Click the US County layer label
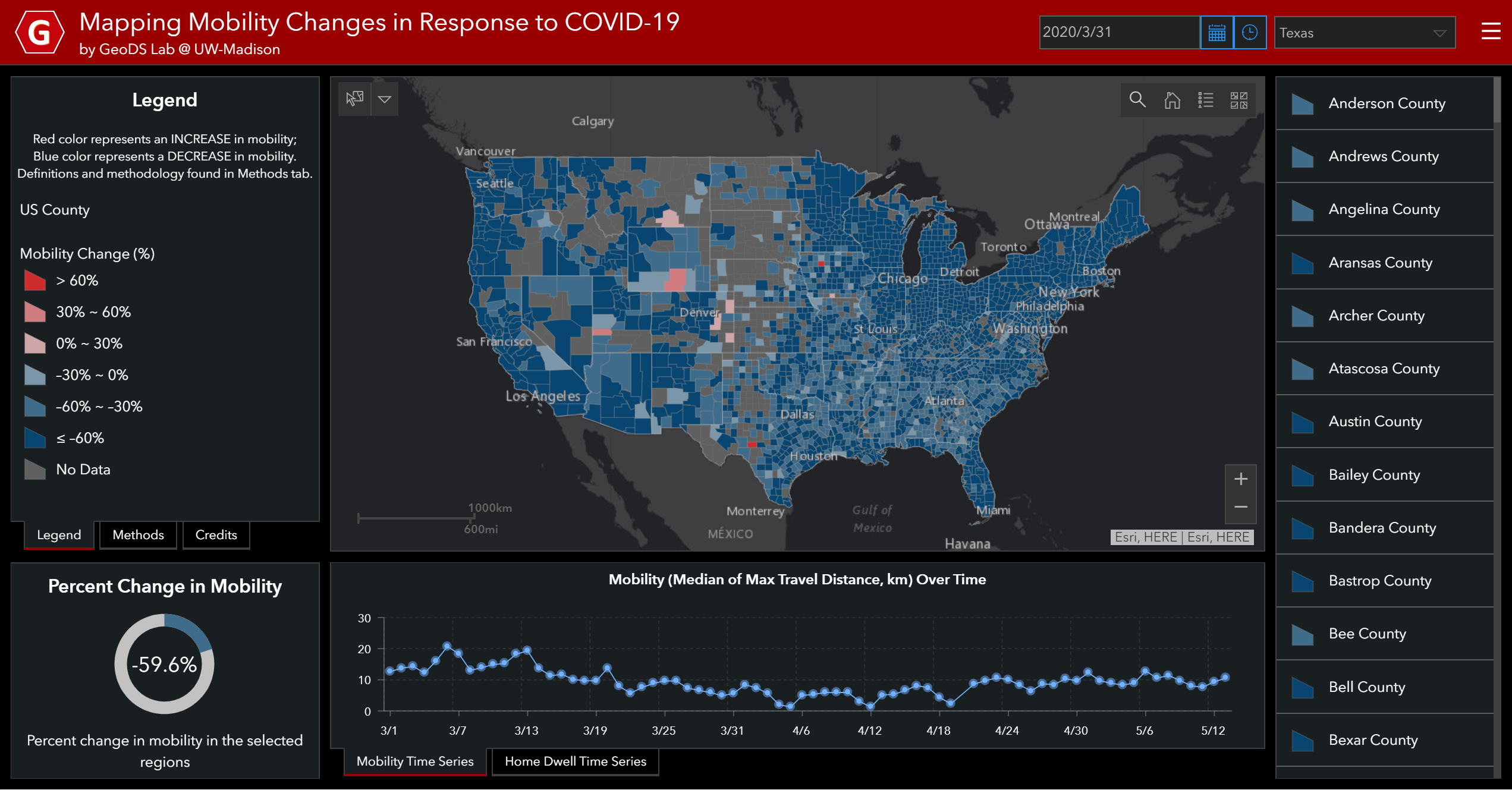 click(55, 210)
